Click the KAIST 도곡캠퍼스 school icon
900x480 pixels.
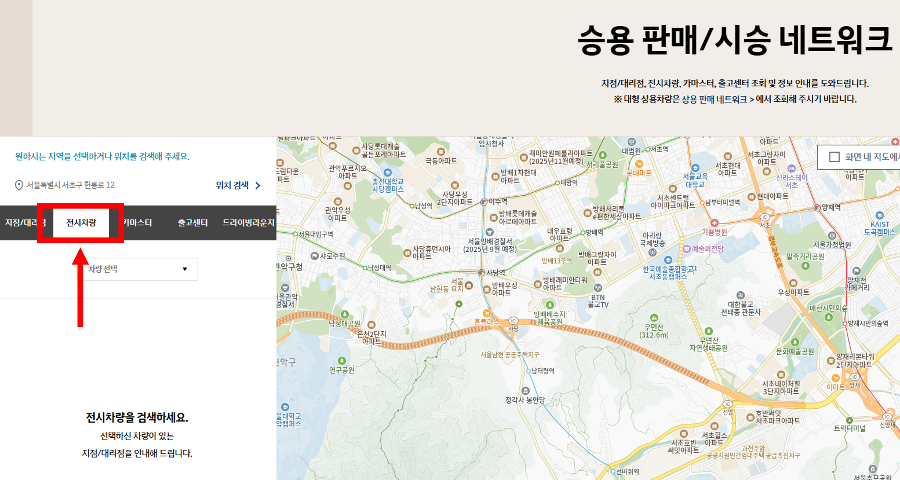879,216
